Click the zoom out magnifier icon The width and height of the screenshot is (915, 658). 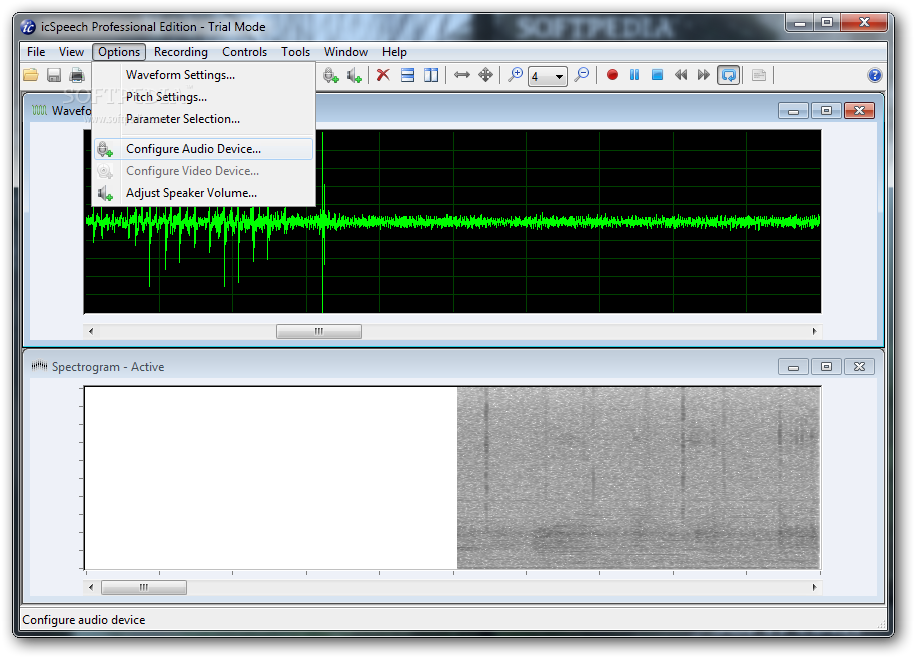click(x=582, y=75)
